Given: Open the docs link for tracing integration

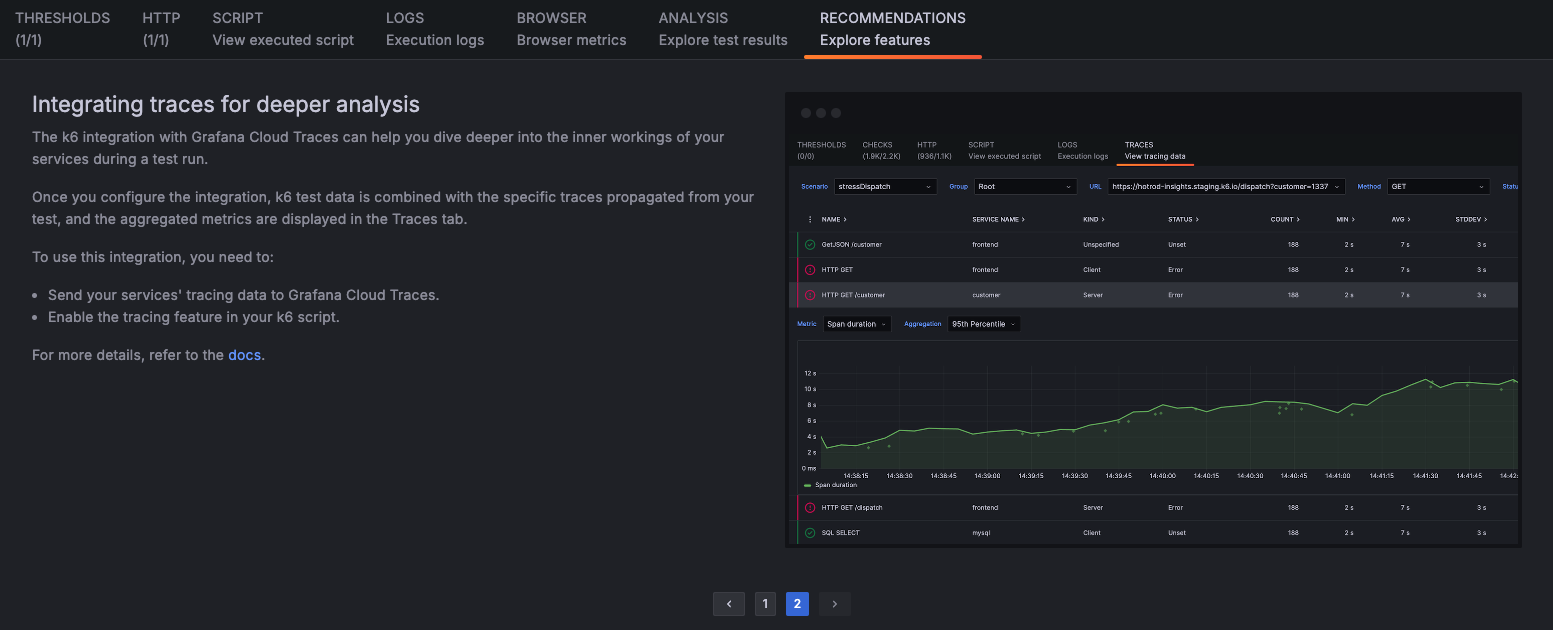Looking at the screenshot, I should click(x=244, y=354).
